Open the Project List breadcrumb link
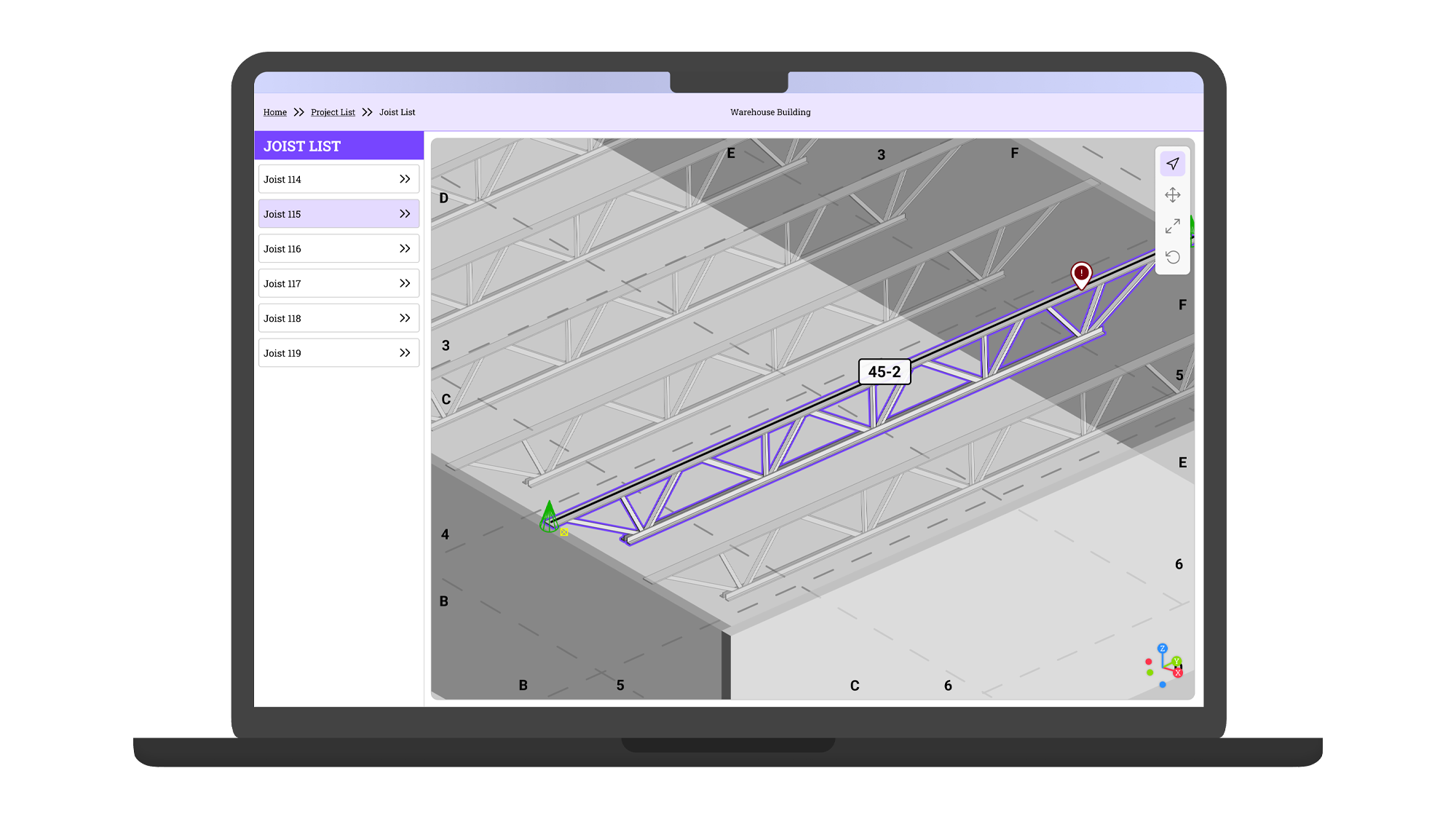The image size is (1456, 819). [x=333, y=112]
